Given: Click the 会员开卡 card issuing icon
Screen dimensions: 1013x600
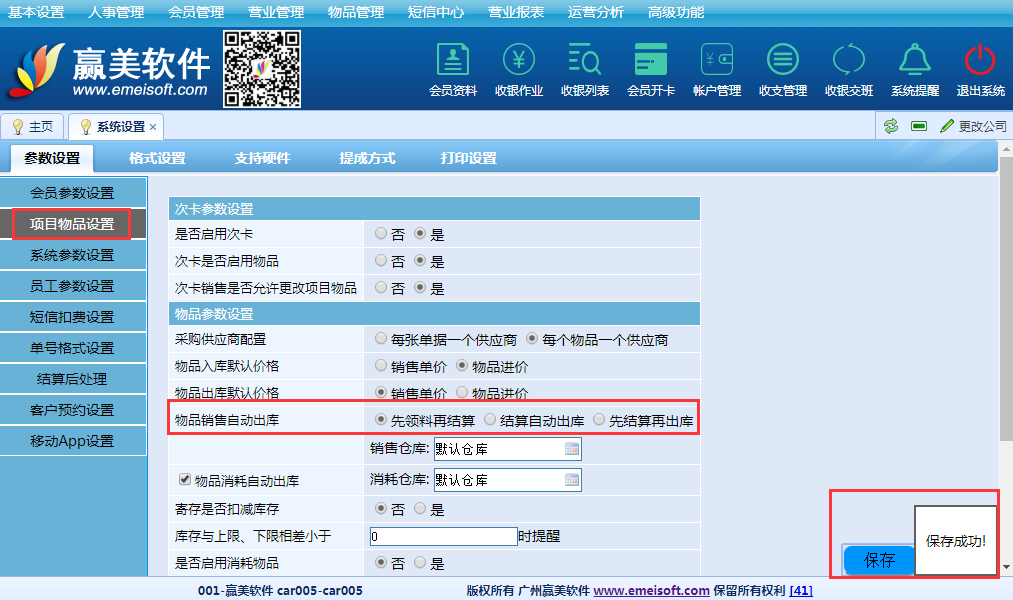Looking at the screenshot, I should click(x=650, y=62).
